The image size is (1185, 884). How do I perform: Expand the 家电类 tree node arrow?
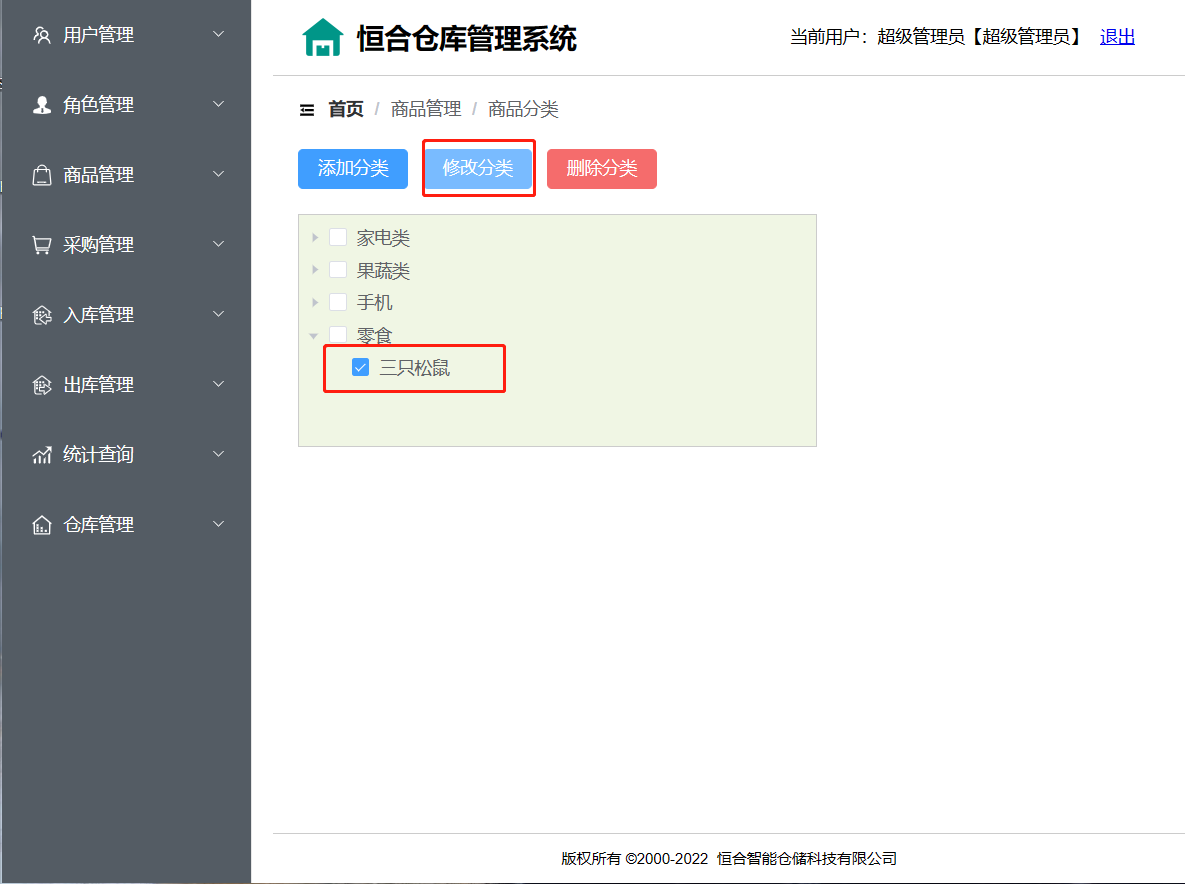315,237
